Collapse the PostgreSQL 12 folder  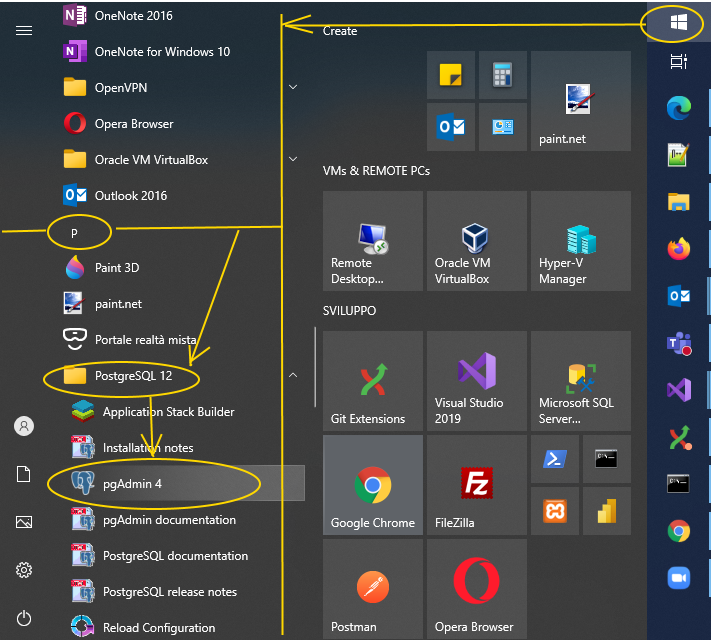pos(293,376)
